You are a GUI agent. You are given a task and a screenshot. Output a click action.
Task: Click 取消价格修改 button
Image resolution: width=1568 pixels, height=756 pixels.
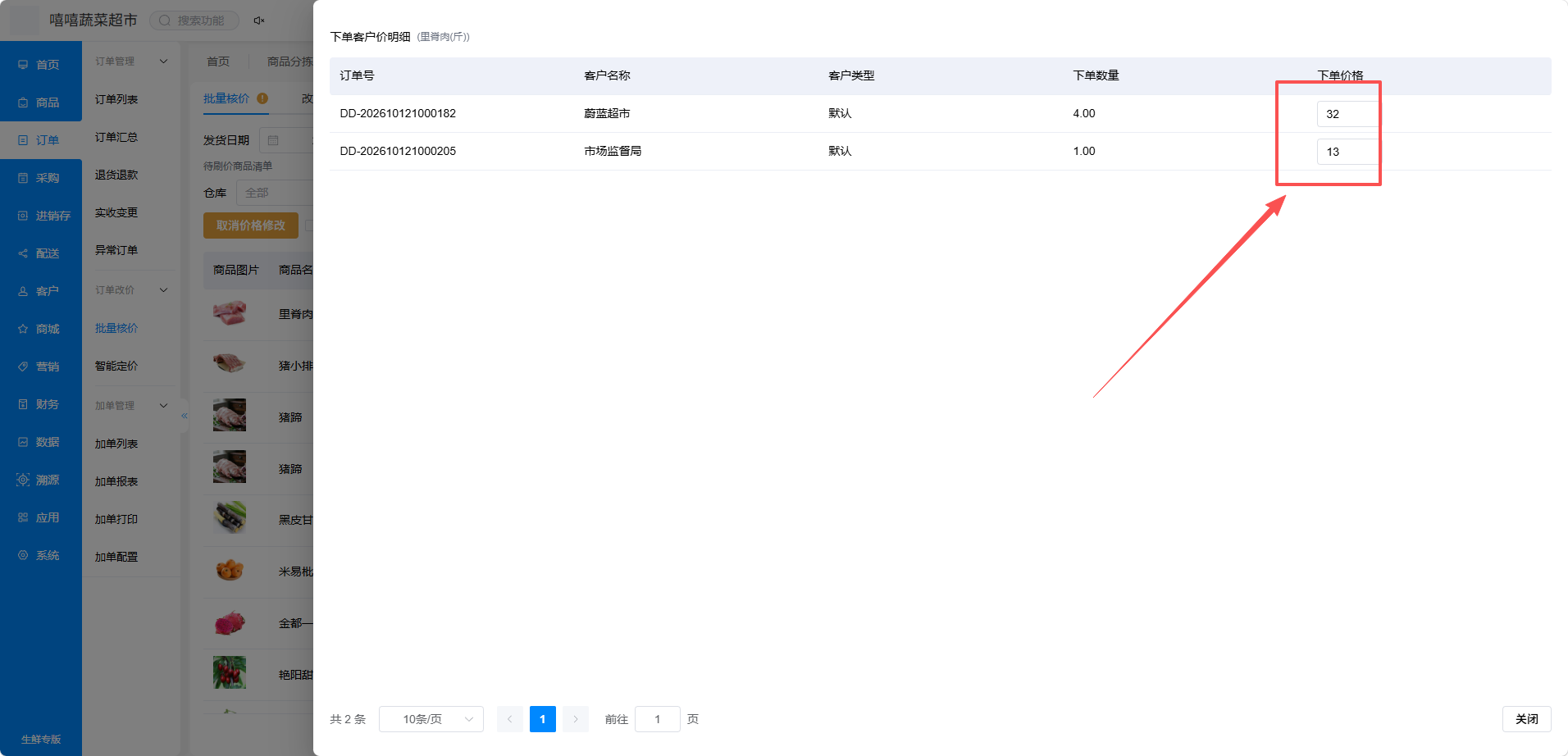(251, 225)
